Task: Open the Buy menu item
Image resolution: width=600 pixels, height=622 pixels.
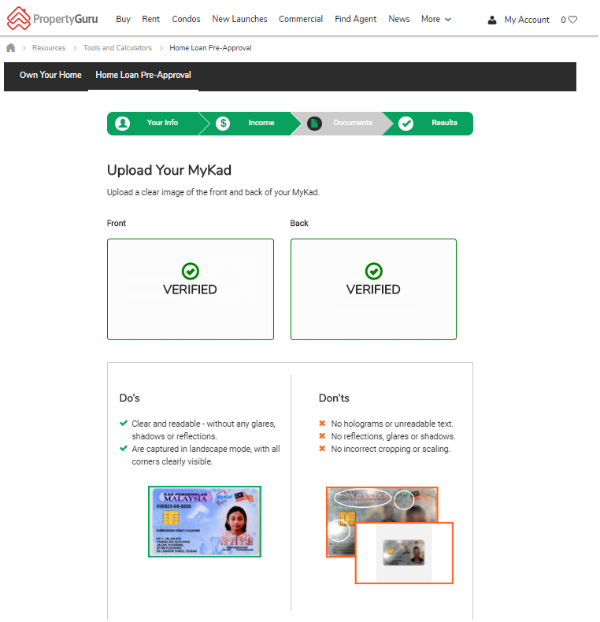Action: pyautogui.click(x=123, y=19)
